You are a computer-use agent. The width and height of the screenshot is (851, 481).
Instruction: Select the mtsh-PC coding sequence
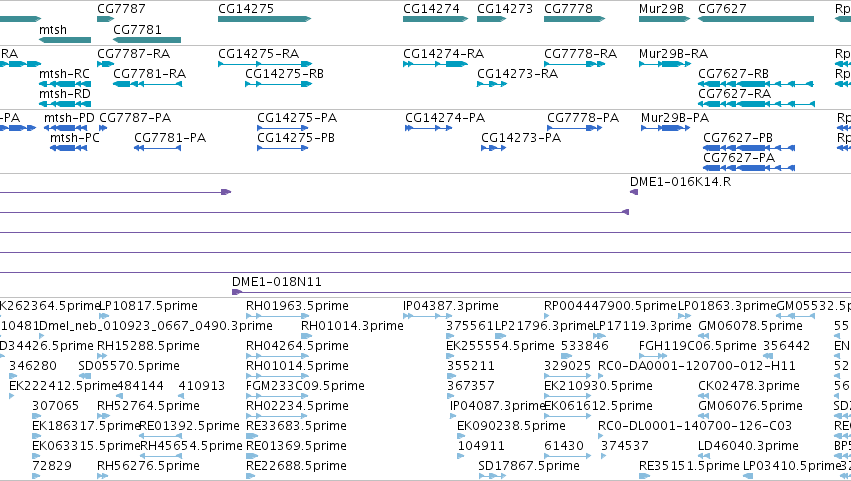[75, 138]
